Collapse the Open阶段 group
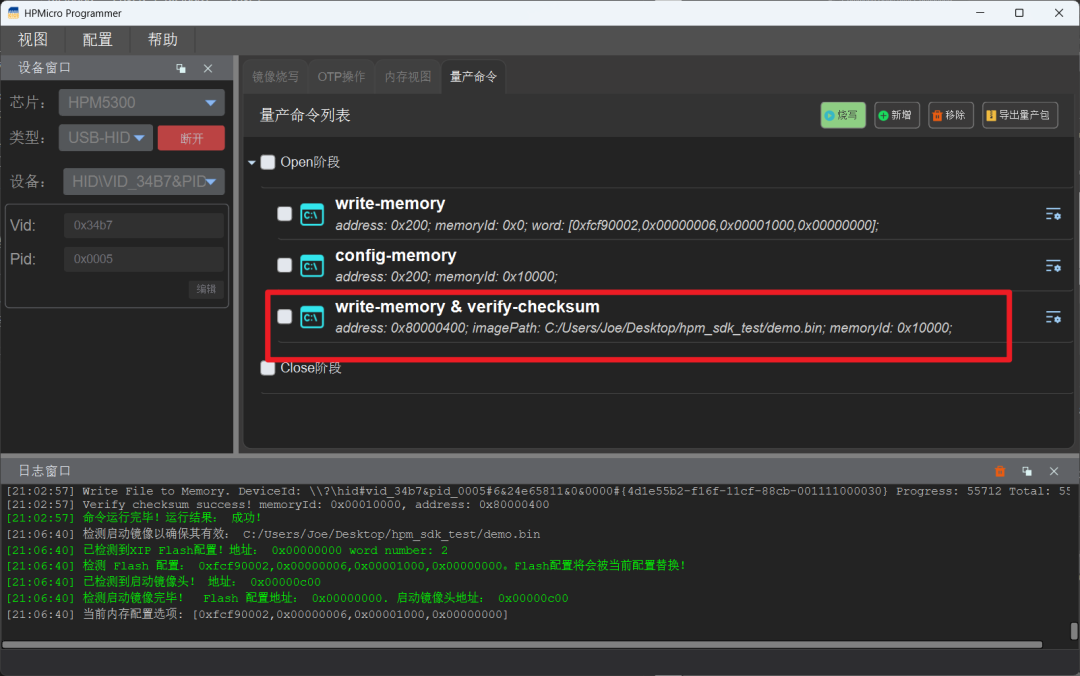The height and width of the screenshot is (676, 1080). pos(252,163)
